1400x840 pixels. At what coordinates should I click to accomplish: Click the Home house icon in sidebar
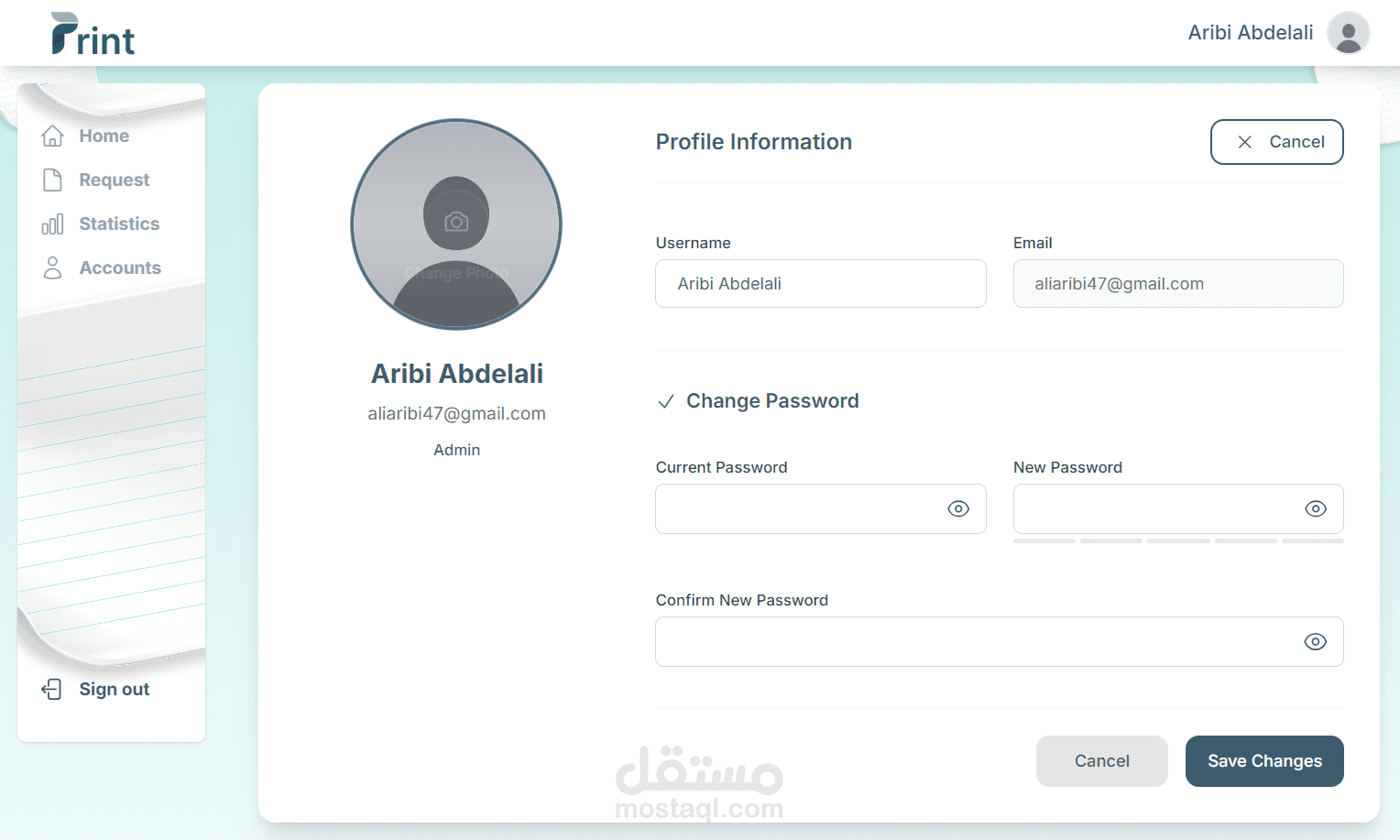coord(52,136)
